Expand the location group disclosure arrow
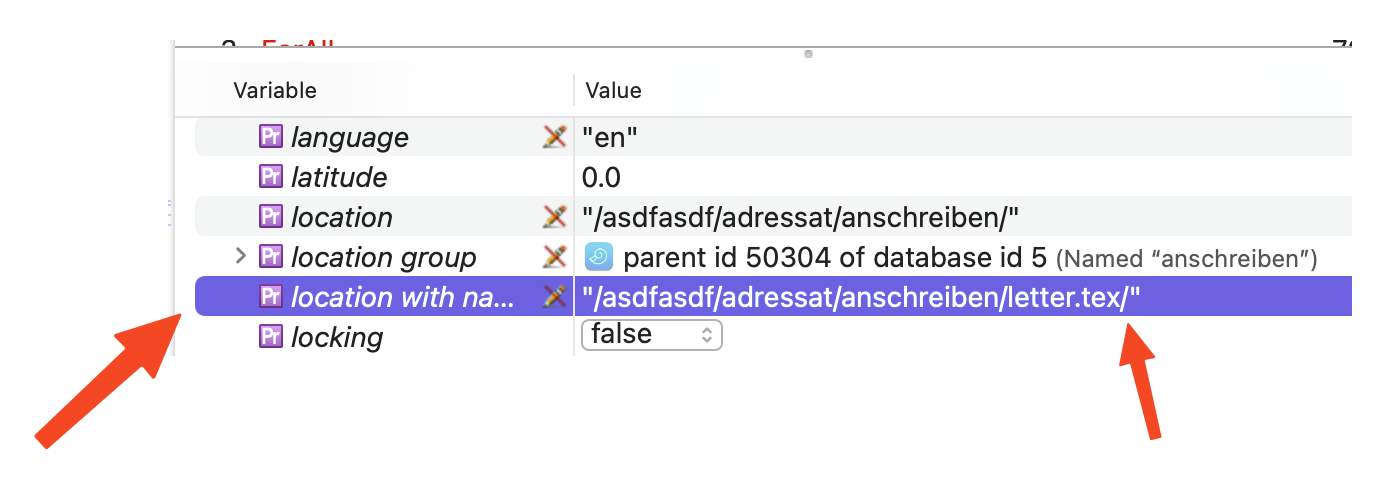This screenshot has width=1392, height=483. (240, 256)
